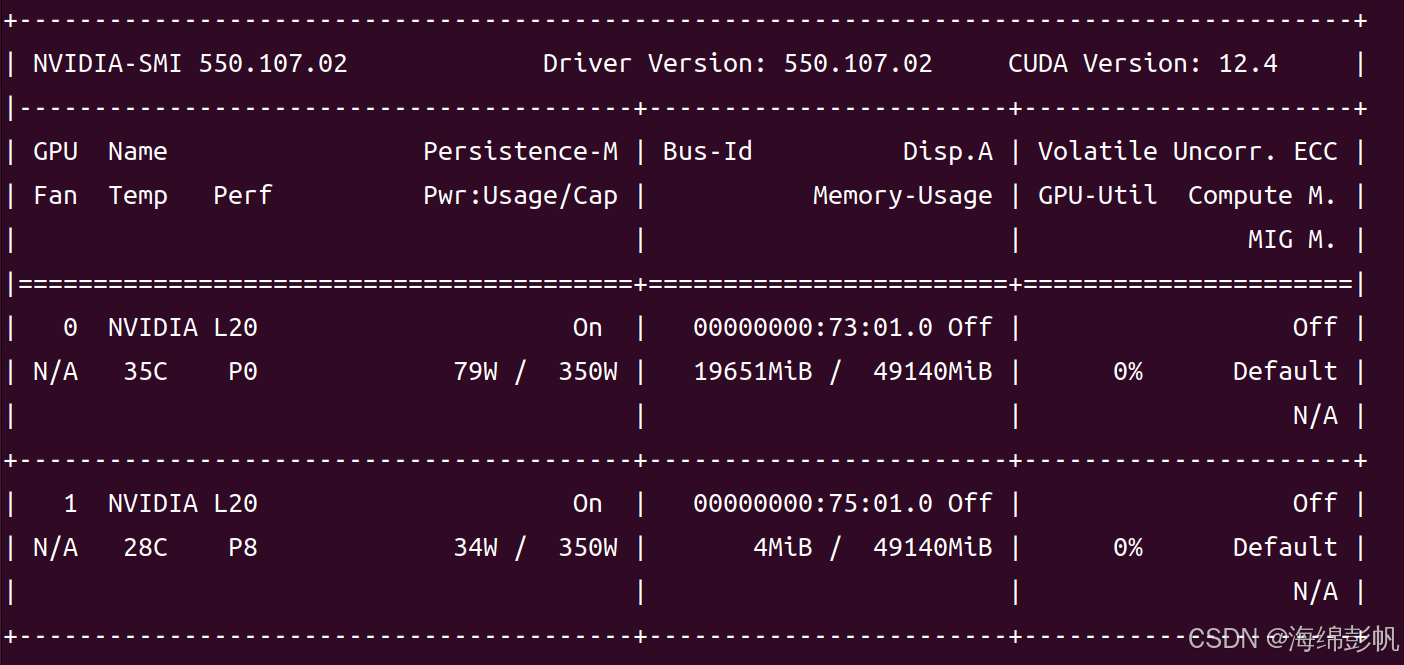Click the "19651MiB" memory usage value
1404x665 pixels.
tap(752, 372)
